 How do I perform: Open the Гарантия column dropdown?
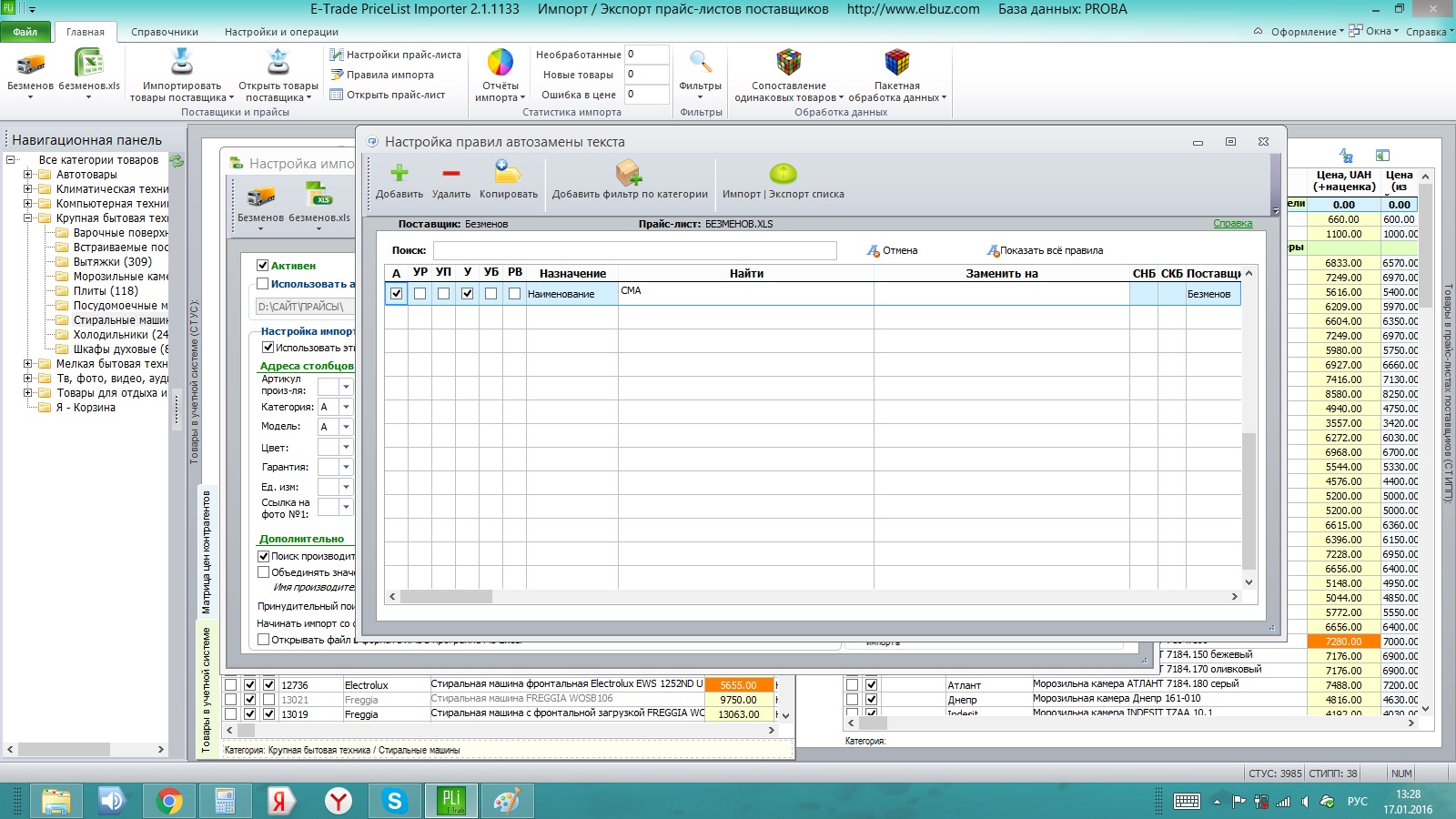[x=346, y=467]
